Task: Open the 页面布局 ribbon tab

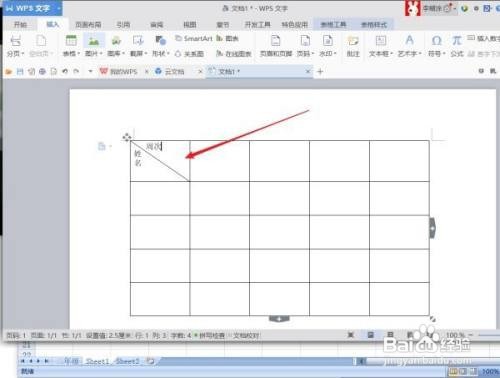Action: [88, 25]
